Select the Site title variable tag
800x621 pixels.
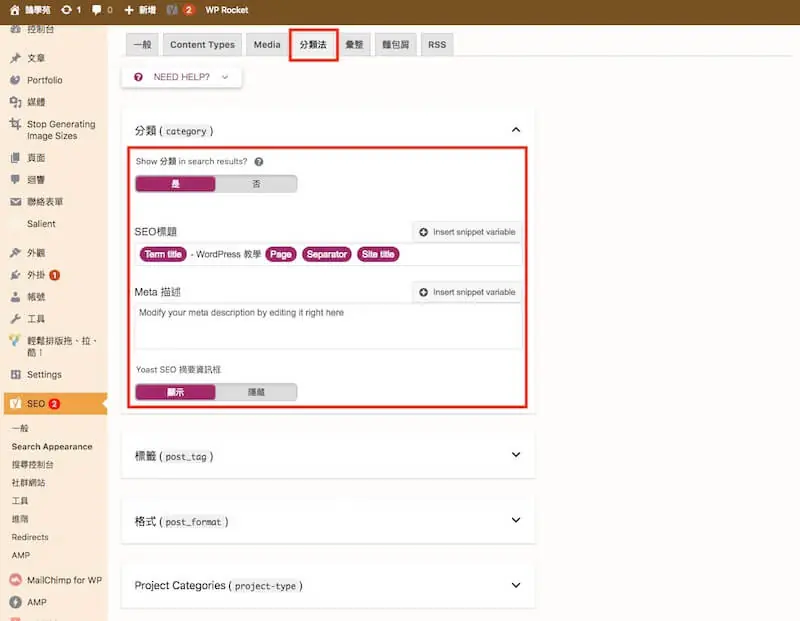[378, 254]
